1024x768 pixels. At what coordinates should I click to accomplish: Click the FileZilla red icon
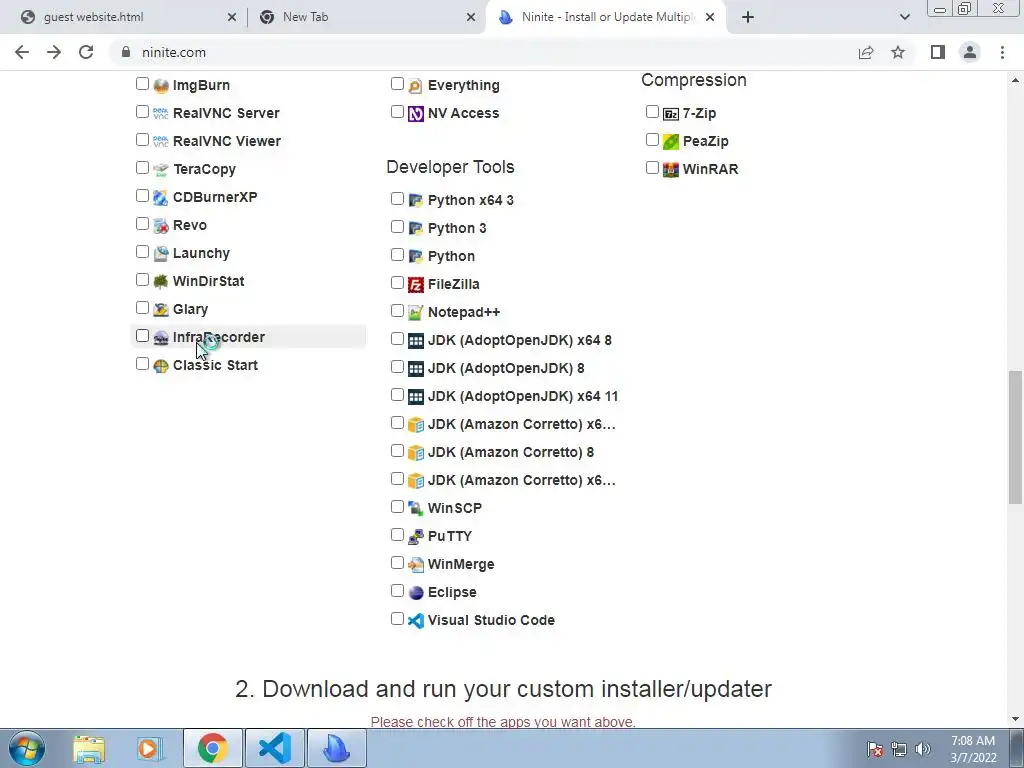(x=415, y=285)
